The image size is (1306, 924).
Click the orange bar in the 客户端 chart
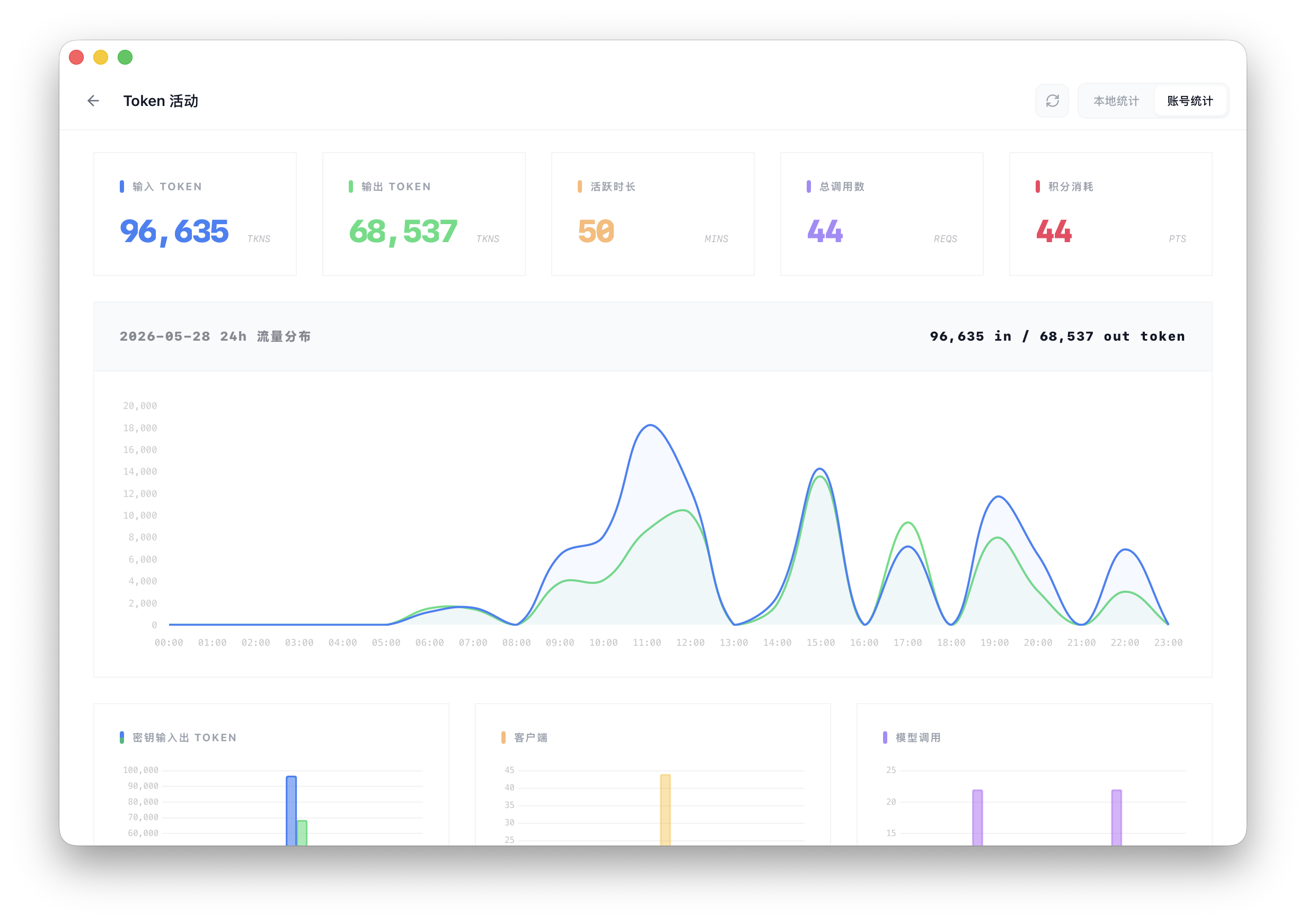pos(665,810)
